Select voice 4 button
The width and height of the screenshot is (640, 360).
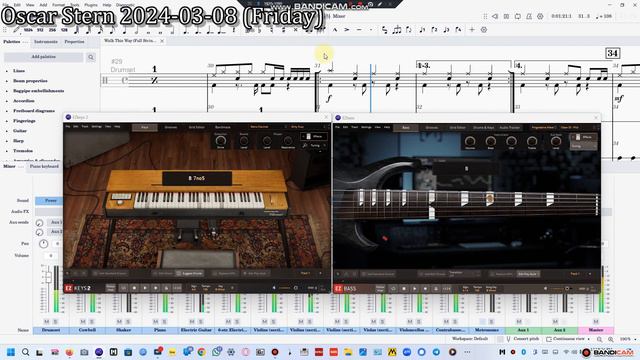pos(458,30)
